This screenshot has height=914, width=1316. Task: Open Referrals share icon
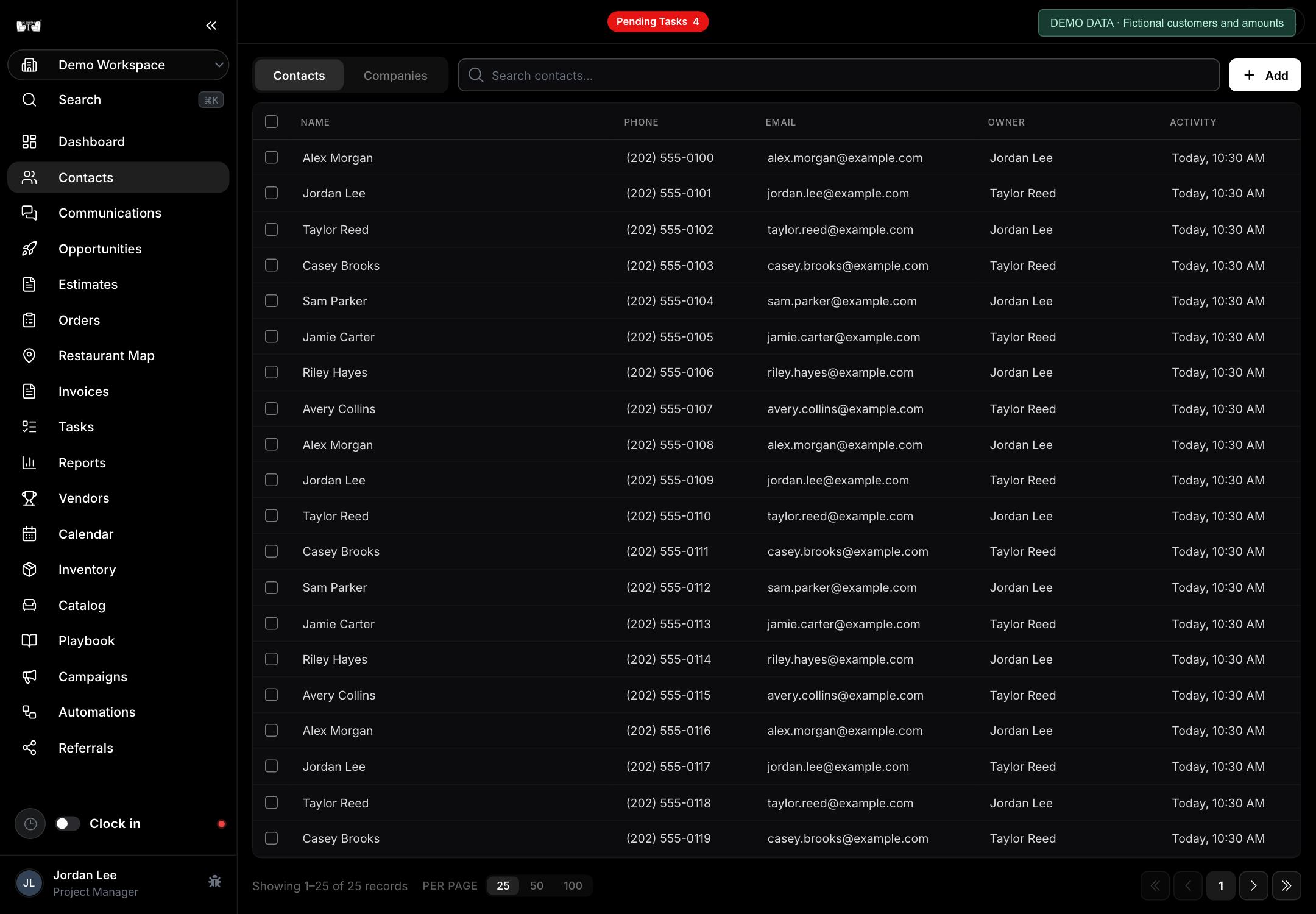coord(29,748)
